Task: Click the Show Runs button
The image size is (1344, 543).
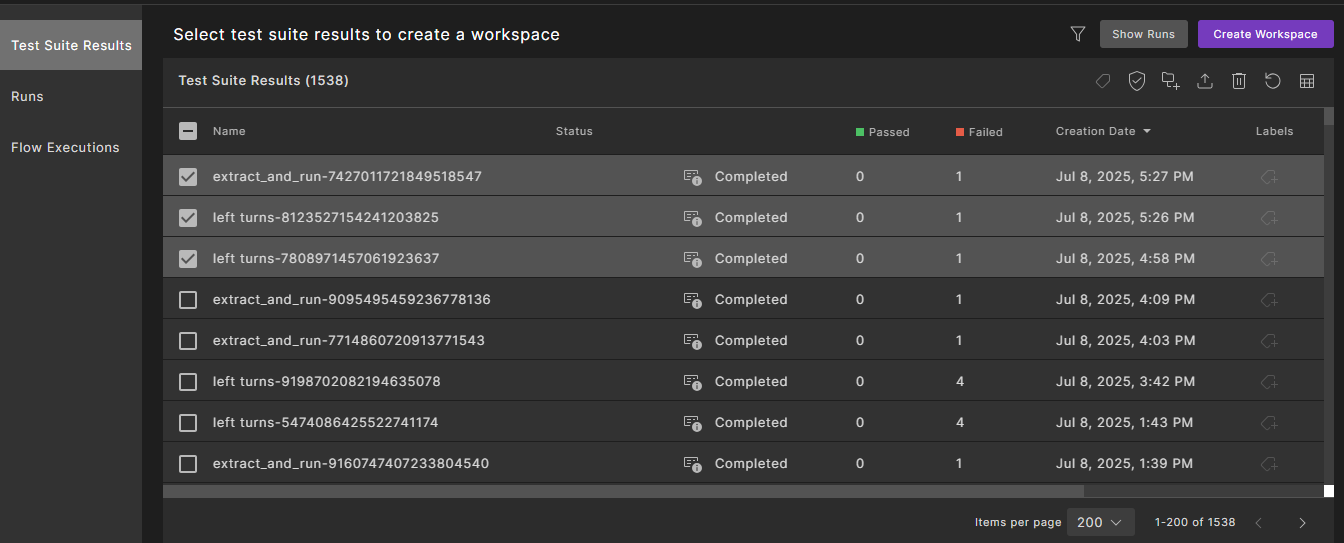Action: (x=1143, y=34)
